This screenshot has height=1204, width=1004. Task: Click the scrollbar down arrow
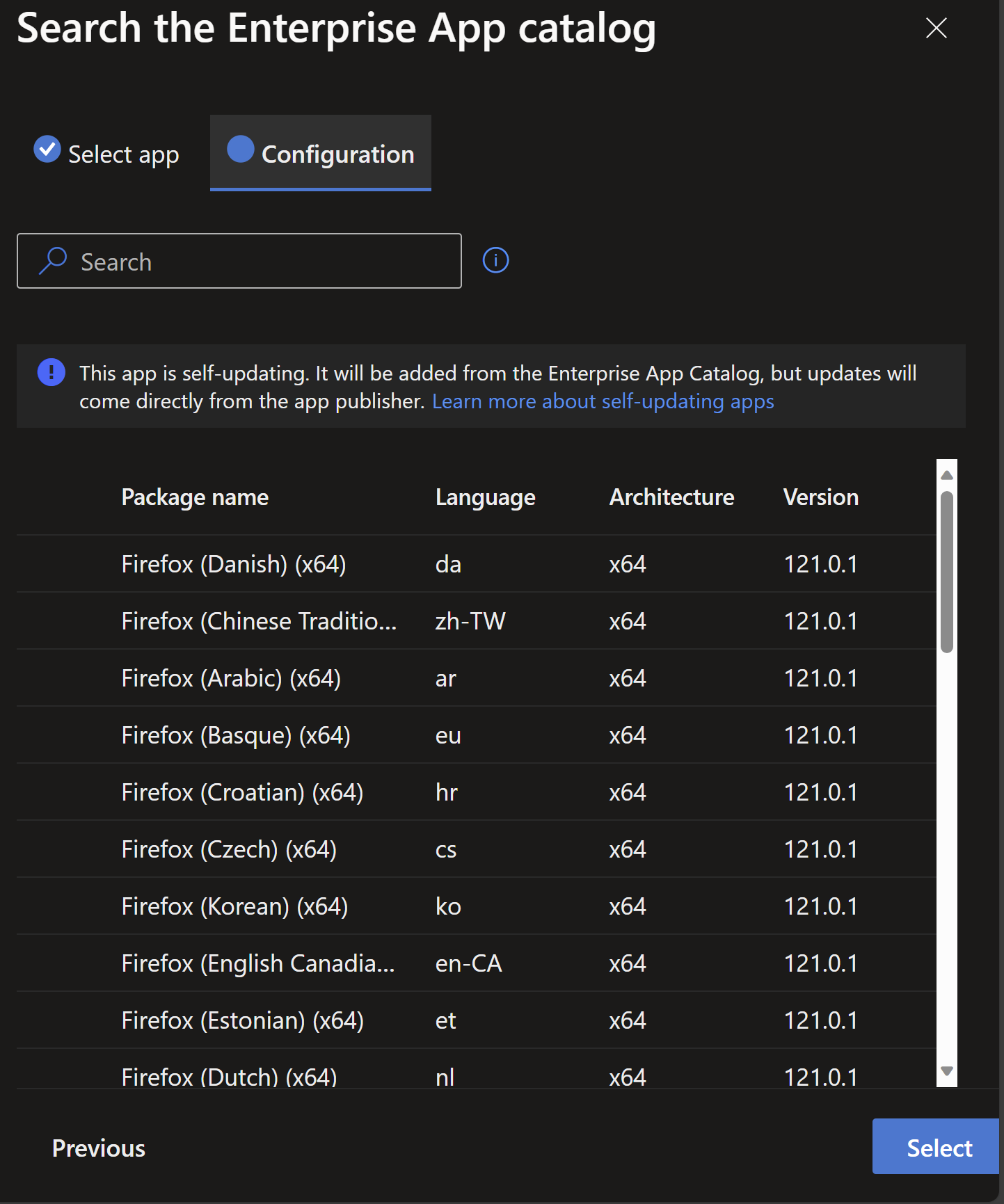(x=946, y=1071)
